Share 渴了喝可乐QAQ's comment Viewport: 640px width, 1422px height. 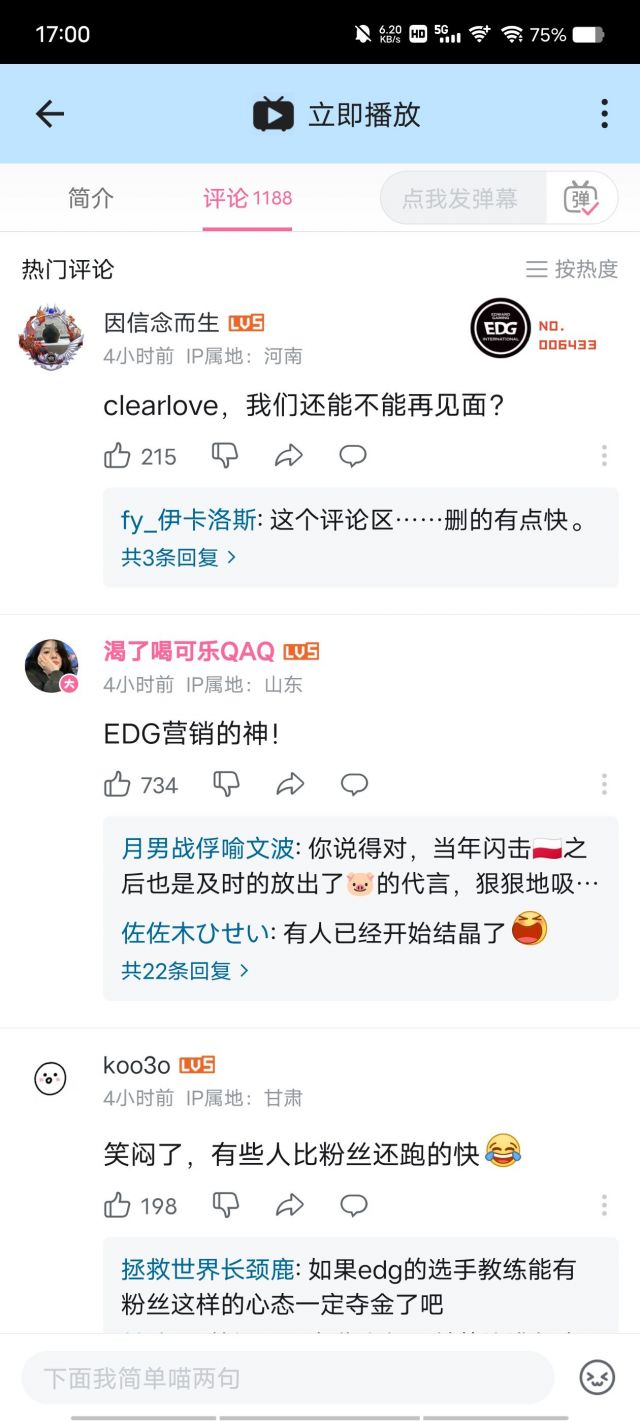click(x=291, y=785)
